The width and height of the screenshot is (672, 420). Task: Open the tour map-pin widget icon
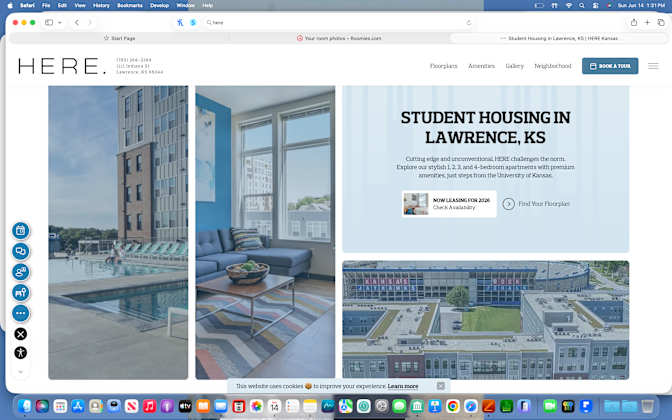click(21, 293)
